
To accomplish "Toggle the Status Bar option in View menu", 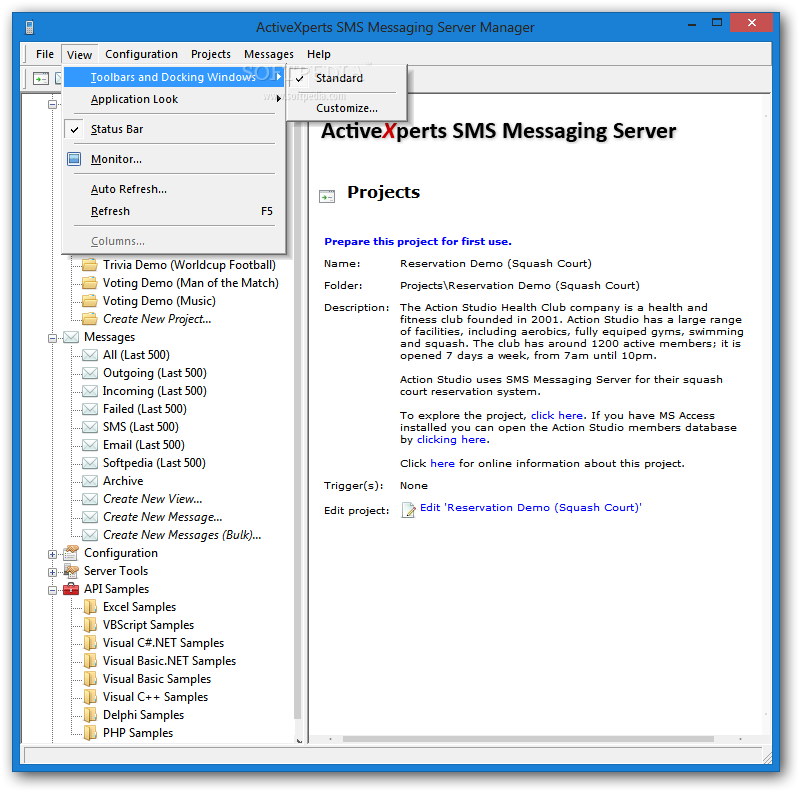I will (x=173, y=129).
